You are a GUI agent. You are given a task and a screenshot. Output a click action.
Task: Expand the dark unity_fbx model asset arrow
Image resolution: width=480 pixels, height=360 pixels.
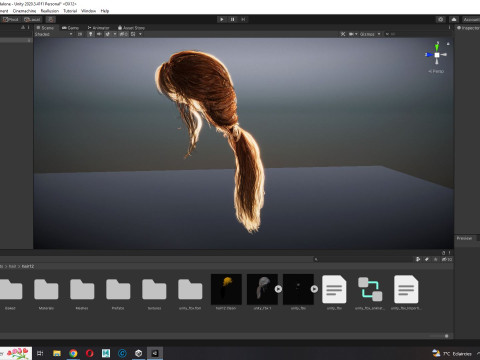click(x=314, y=289)
